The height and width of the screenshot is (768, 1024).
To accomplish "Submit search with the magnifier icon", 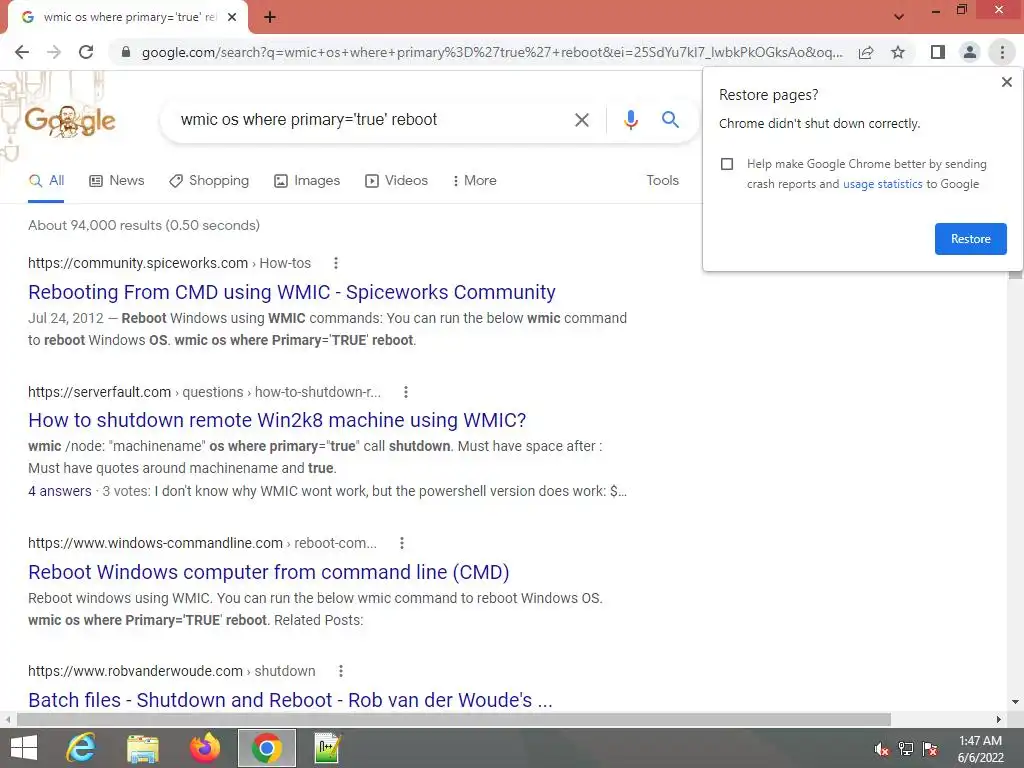I will pos(670,120).
